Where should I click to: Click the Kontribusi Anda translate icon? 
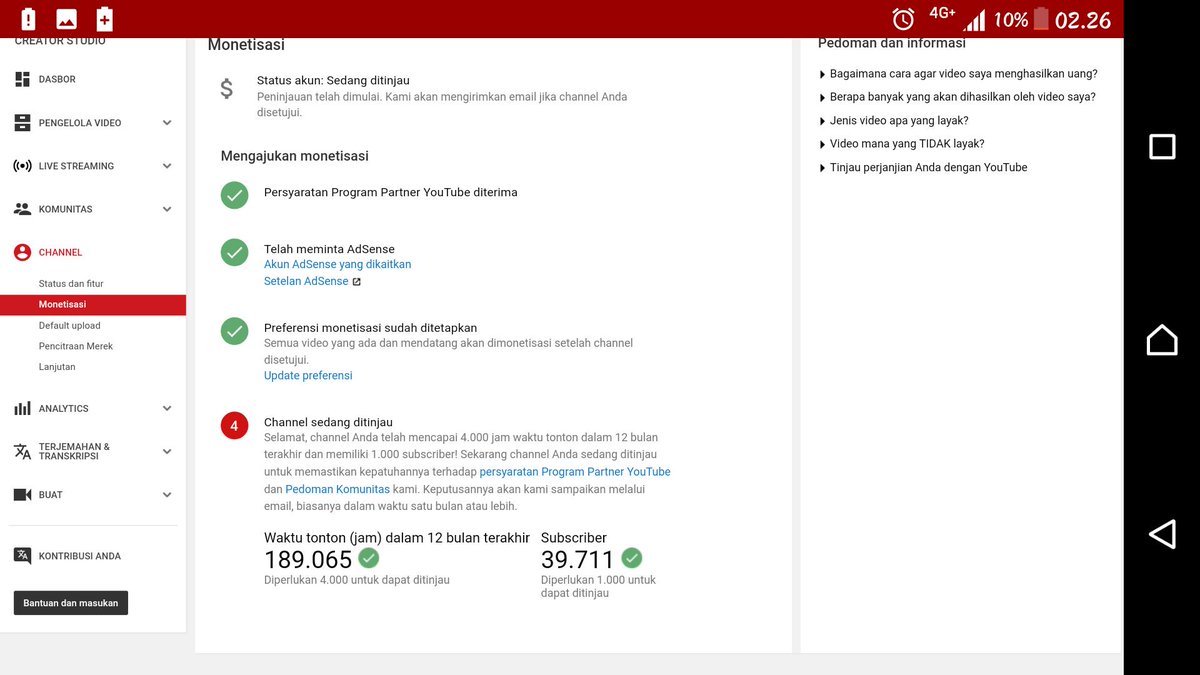click(22, 556)
